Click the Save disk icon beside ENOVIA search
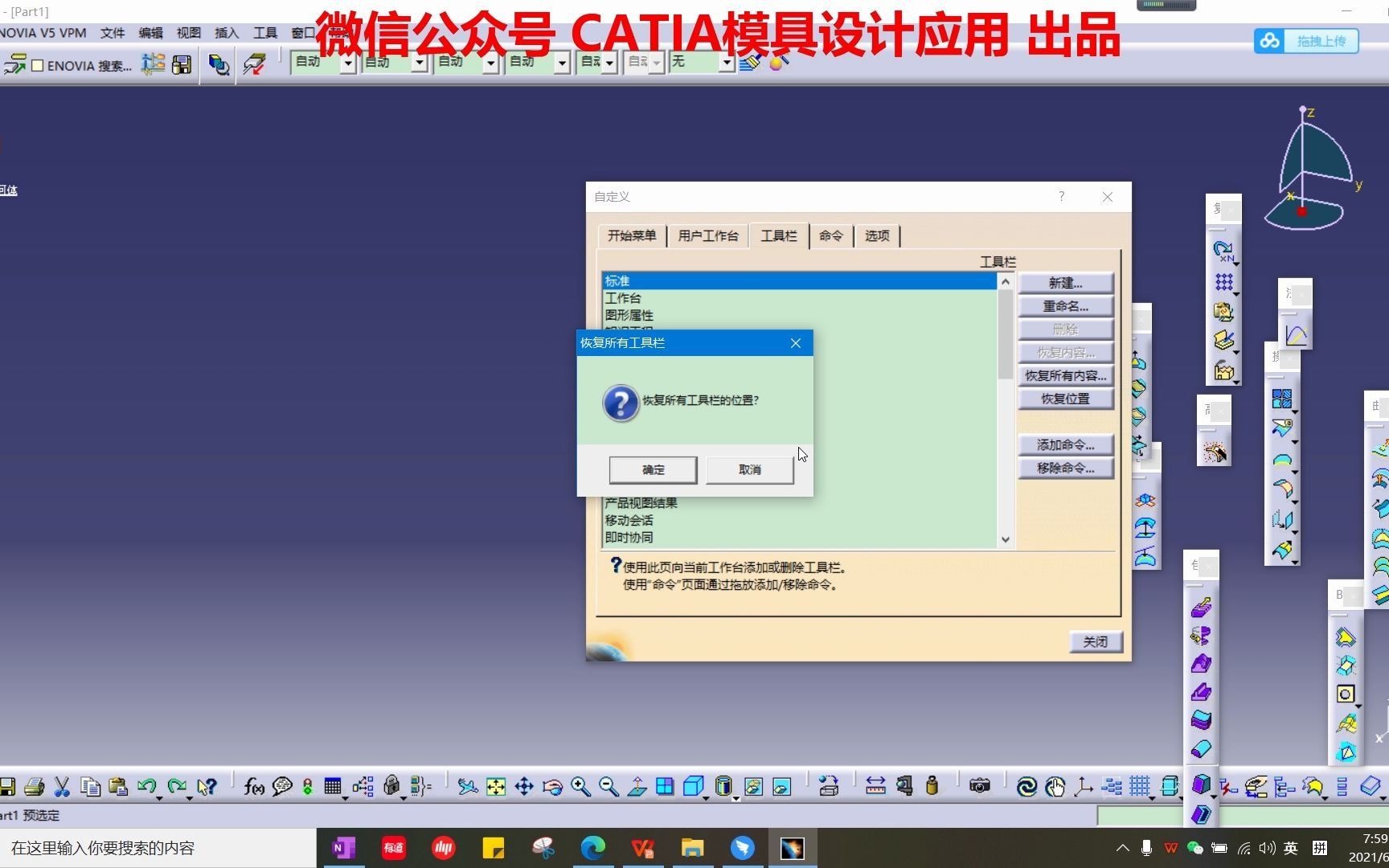 [182, 64]
